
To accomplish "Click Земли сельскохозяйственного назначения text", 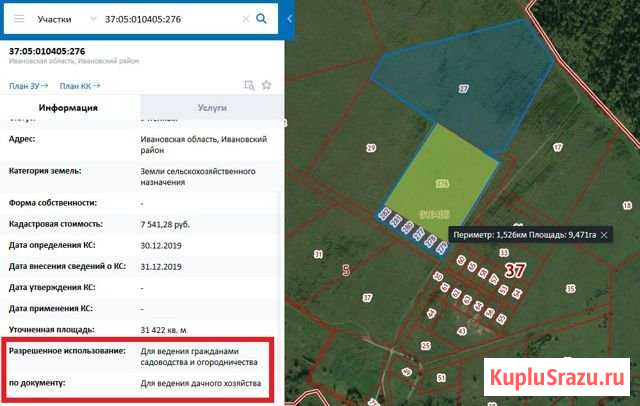I will pyautogui.click(x=198, y=177).
